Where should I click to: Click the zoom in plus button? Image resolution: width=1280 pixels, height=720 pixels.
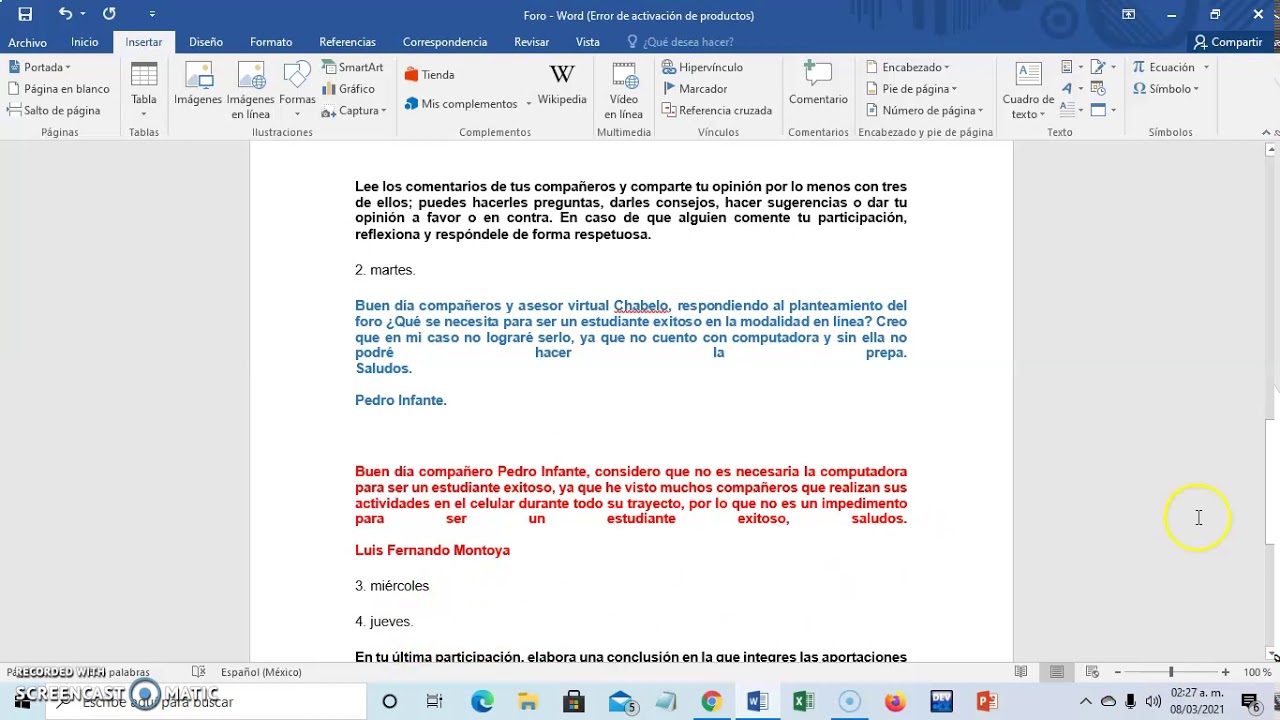click(1225, 672)
